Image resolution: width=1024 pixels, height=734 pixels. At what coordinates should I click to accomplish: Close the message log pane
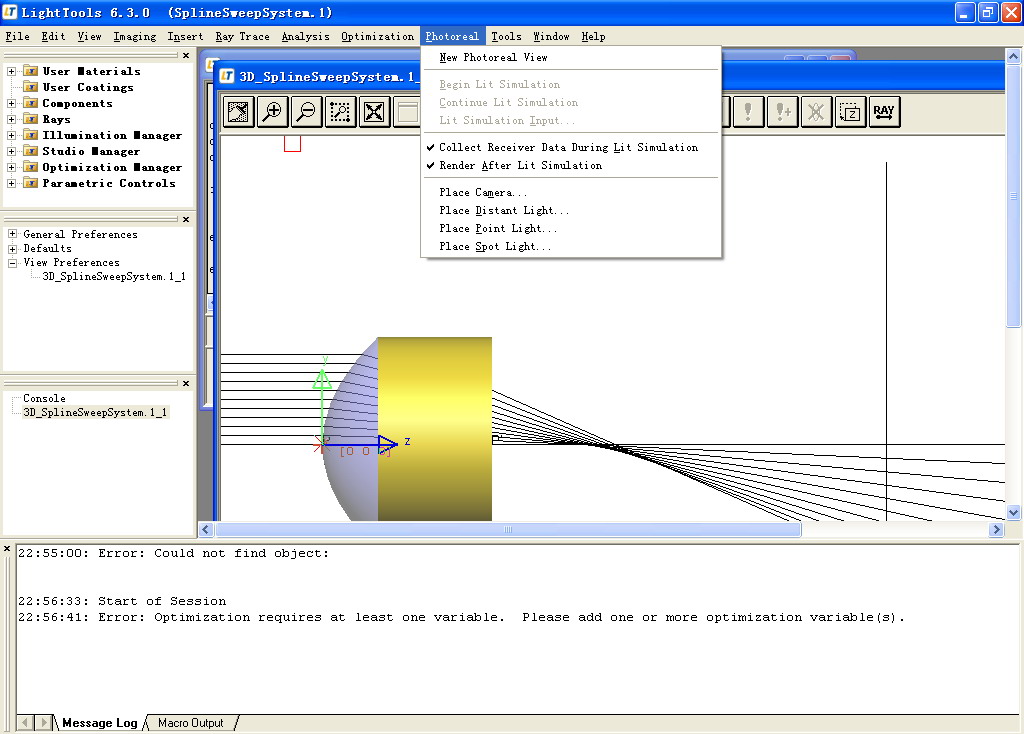click(x=7, y=549)
